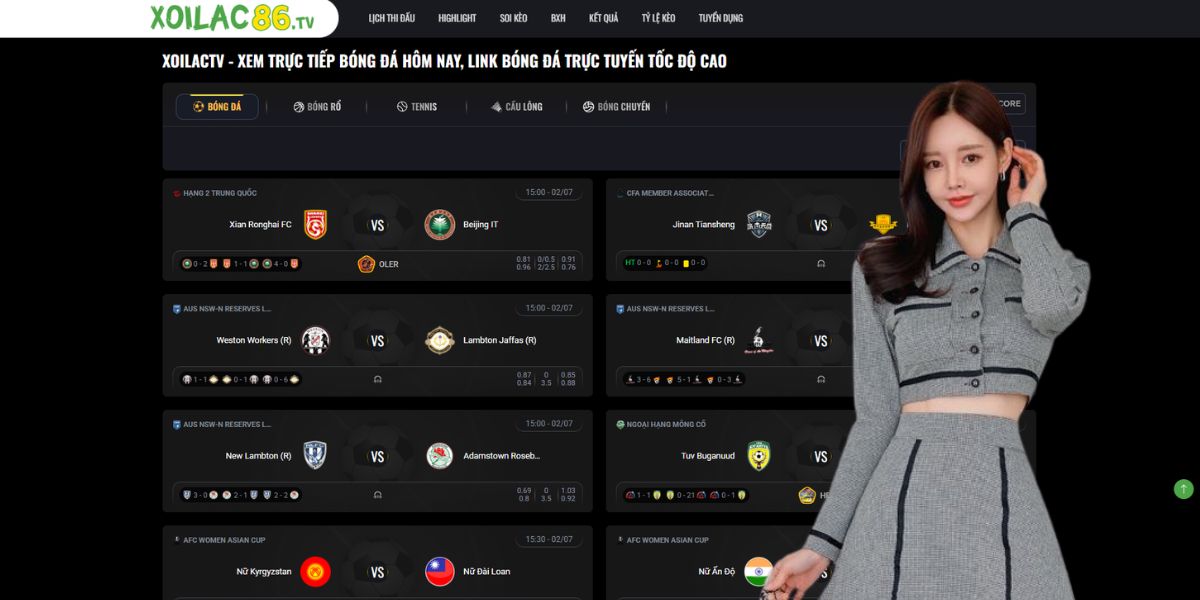Open the New Lambton (R) shield logo

coord(316,456)
